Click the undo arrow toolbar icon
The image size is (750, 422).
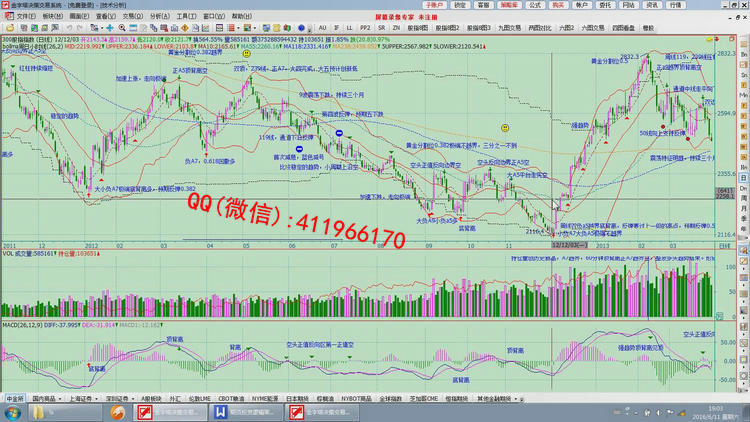[69, 28]
